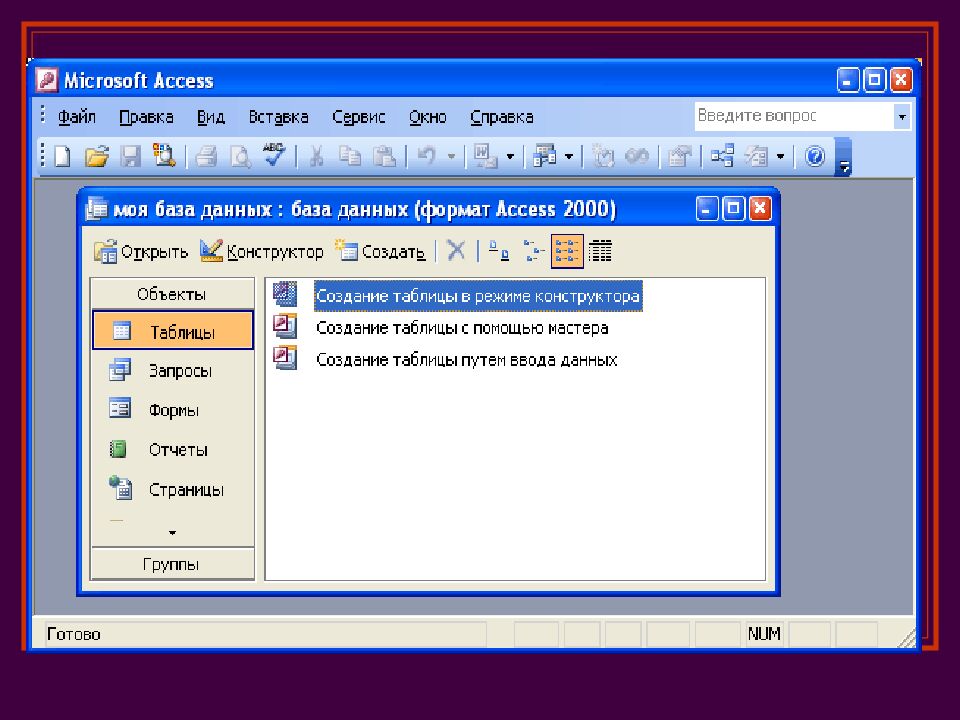Run the spelling check toolbar icon
Viewport: 960px width, 720px height.
tap(273, 156)
